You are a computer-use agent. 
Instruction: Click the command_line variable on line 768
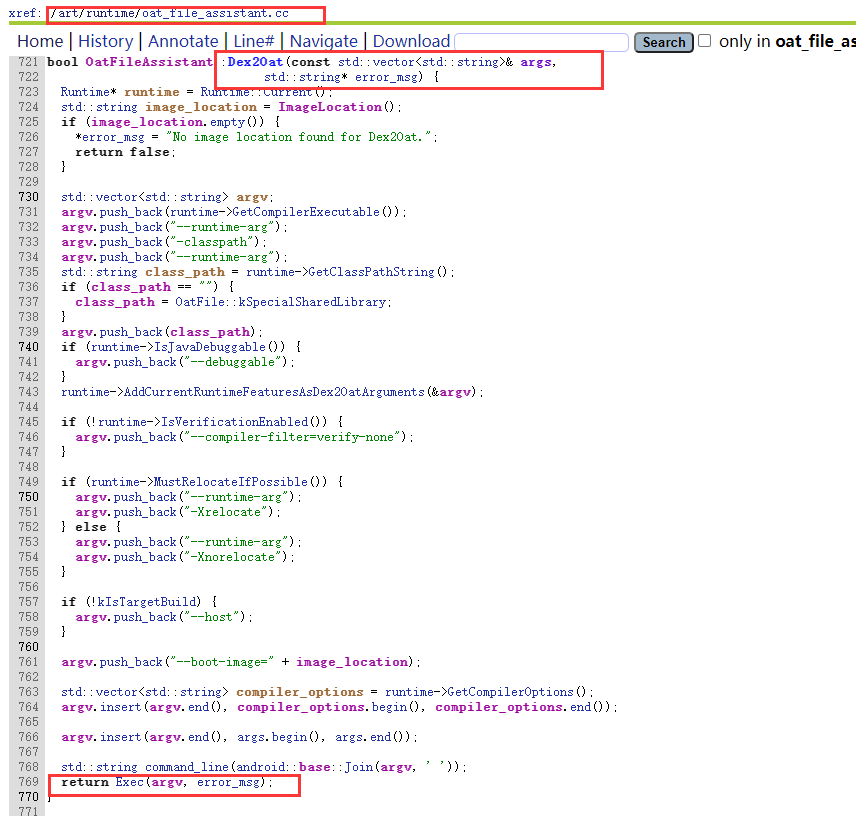click(x=187, y=767)
